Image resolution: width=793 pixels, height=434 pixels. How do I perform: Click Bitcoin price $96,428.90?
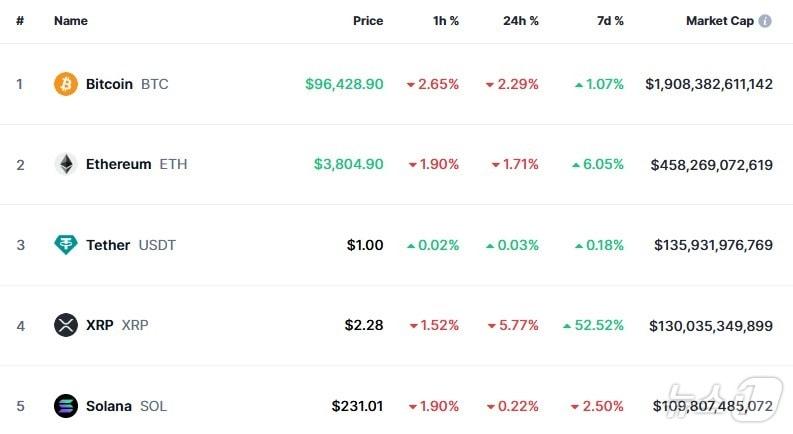344,84
